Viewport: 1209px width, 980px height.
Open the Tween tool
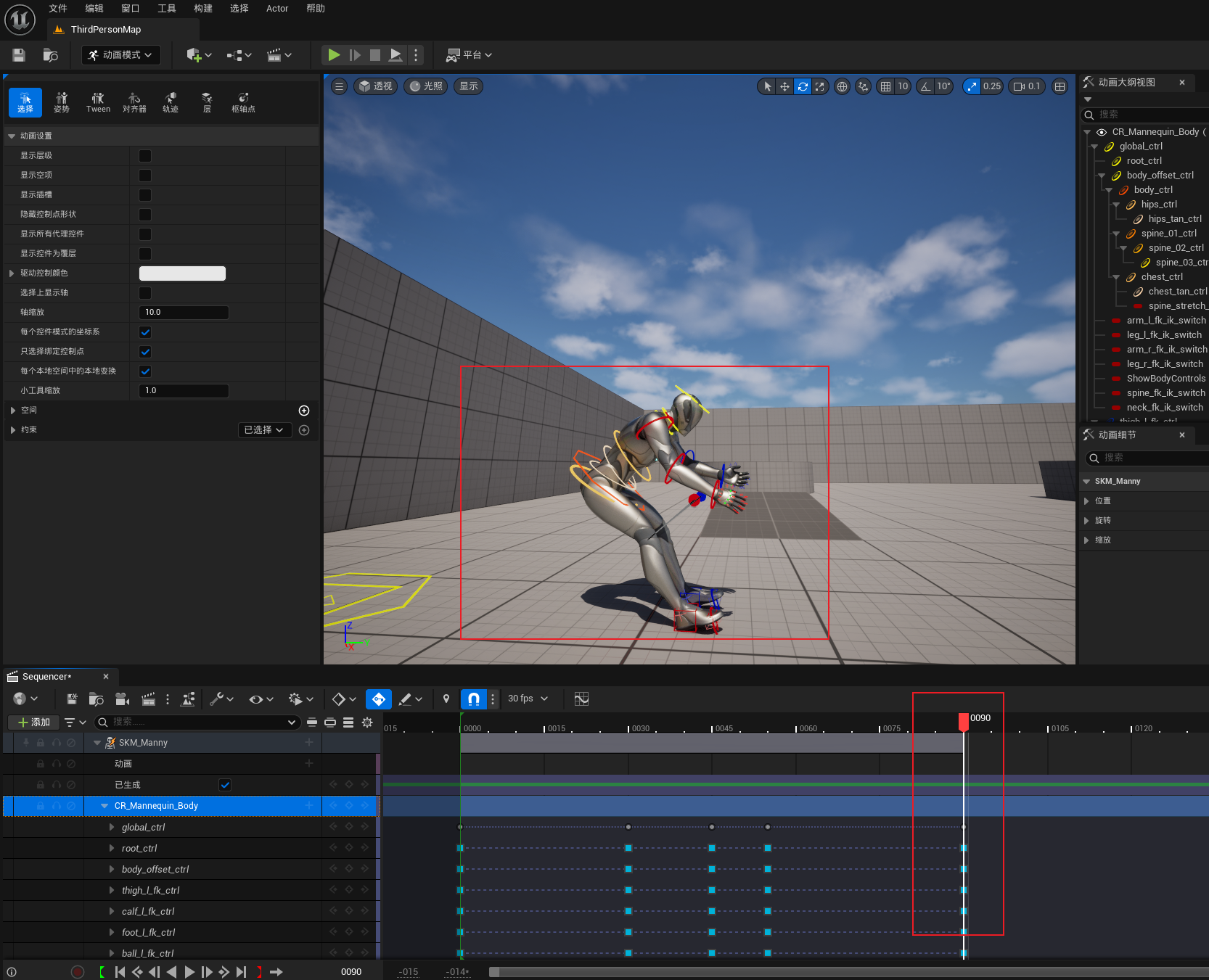click(x=98, y=102)
